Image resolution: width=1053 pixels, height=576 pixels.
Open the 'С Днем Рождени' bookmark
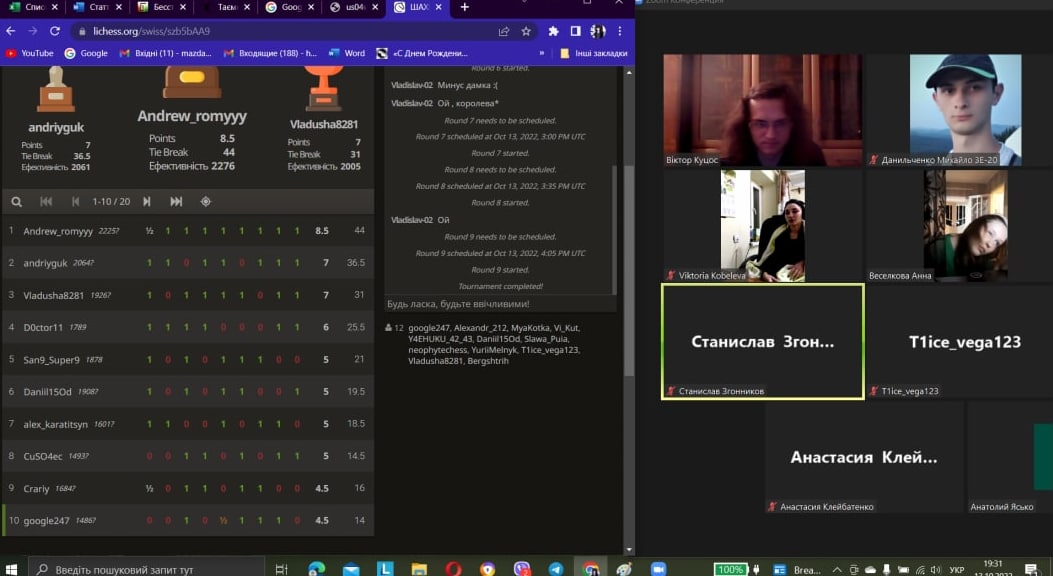[x=422, y=53]
